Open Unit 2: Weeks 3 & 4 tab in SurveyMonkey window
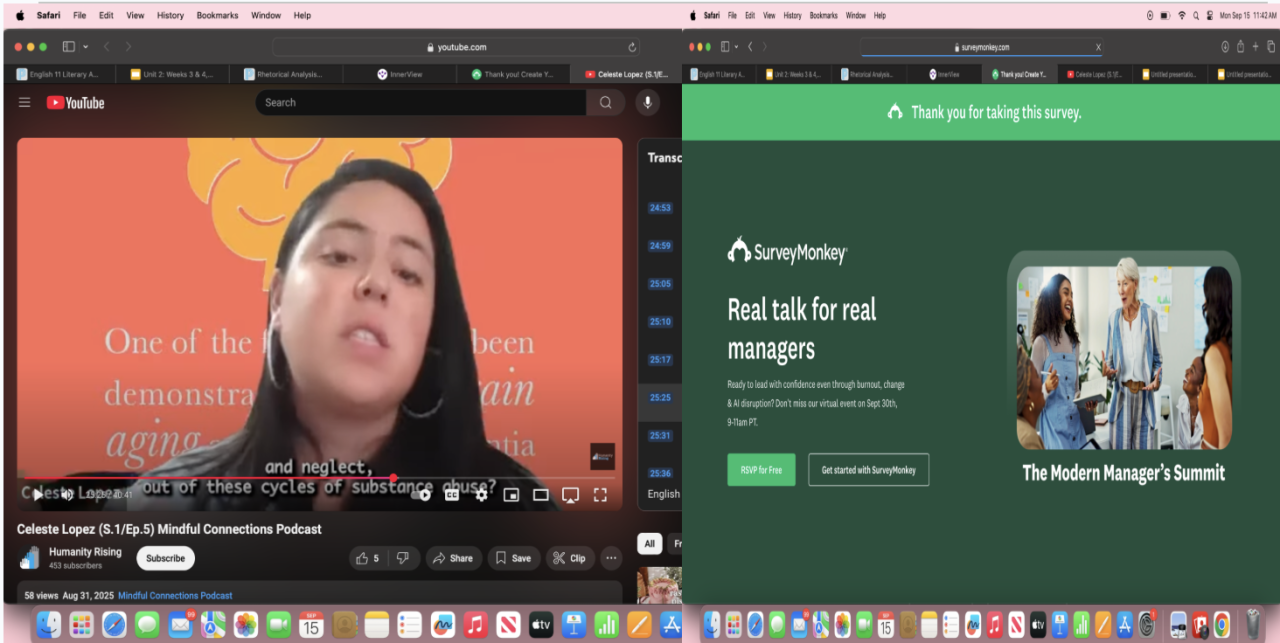This screenshot has height=643, width=1280. click(x=792, y=74)
